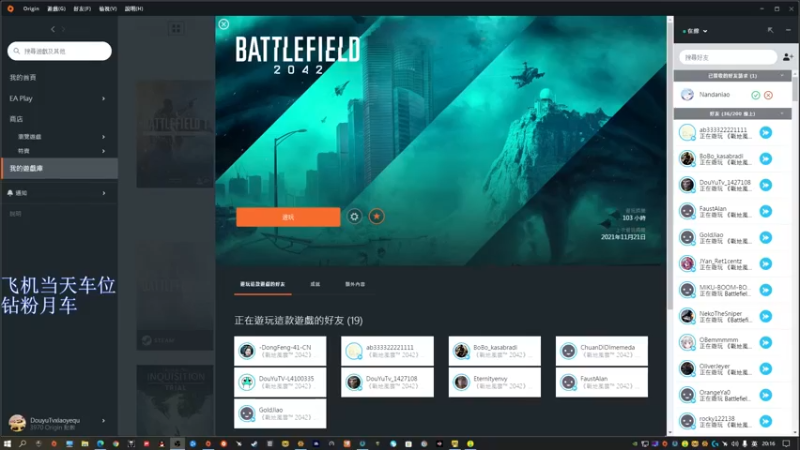Screen dimensions: 800x450
Task: Expand the 通知 chevron
Action: click(104, 193)
